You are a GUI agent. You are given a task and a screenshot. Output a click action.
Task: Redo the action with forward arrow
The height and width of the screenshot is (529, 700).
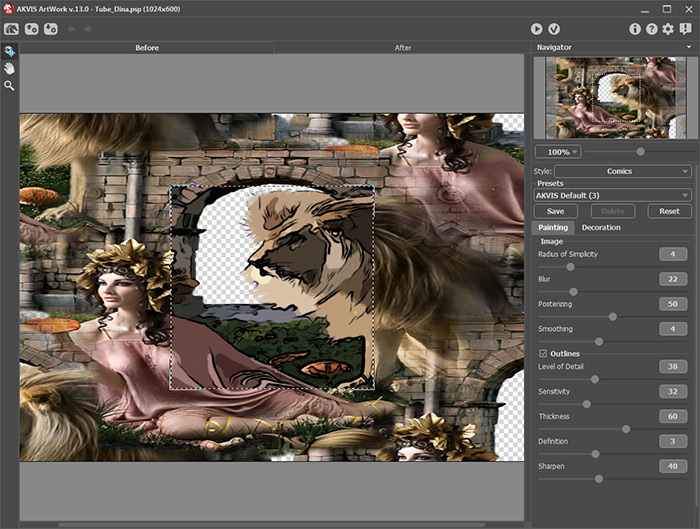click(88, 29)
